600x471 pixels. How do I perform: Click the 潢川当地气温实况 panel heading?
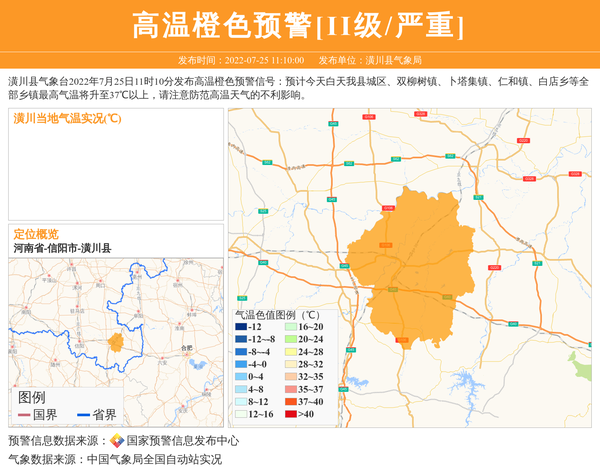[x=67, y=118]
